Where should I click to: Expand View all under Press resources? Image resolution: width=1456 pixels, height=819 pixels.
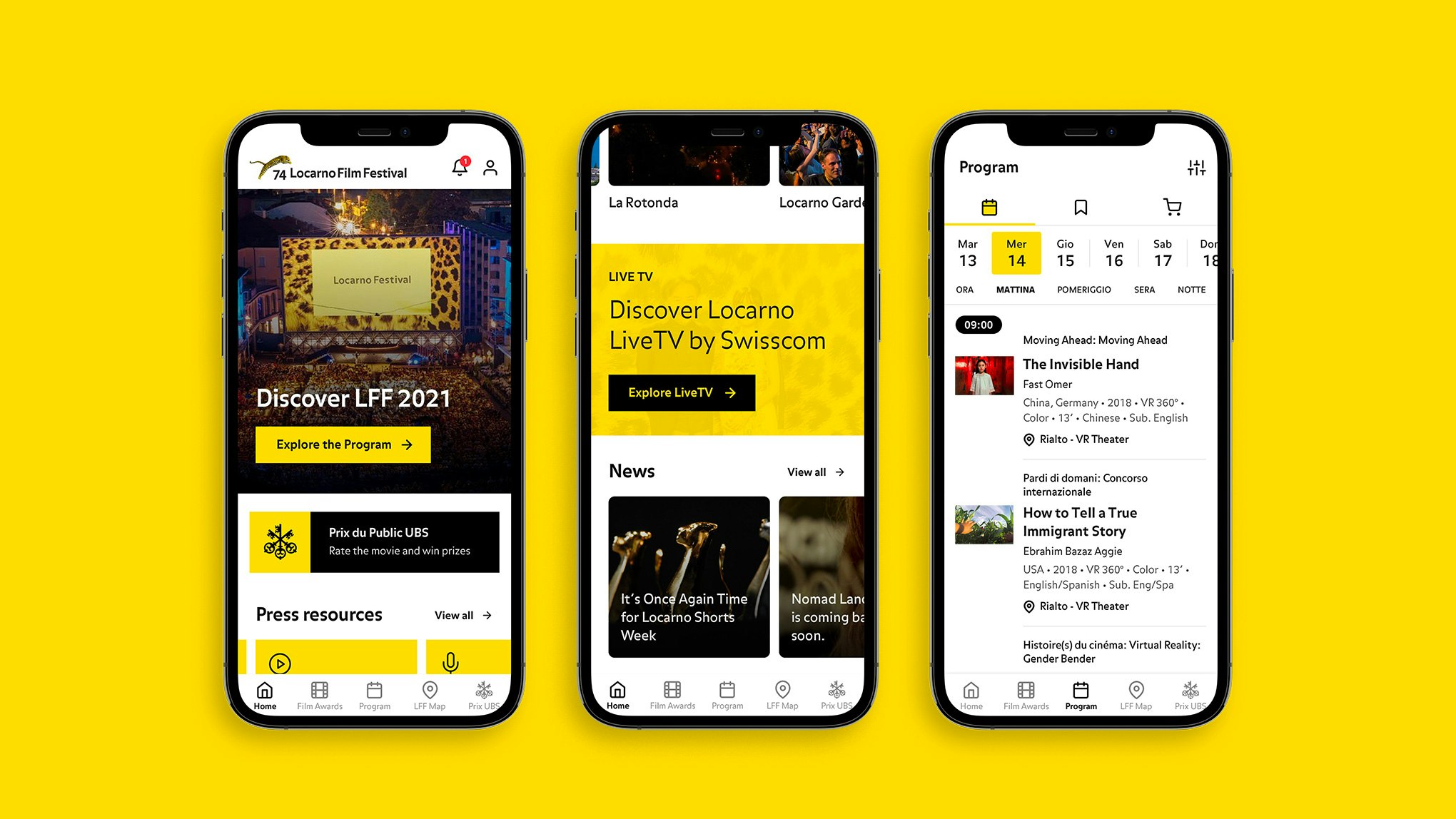pos(468,614)
